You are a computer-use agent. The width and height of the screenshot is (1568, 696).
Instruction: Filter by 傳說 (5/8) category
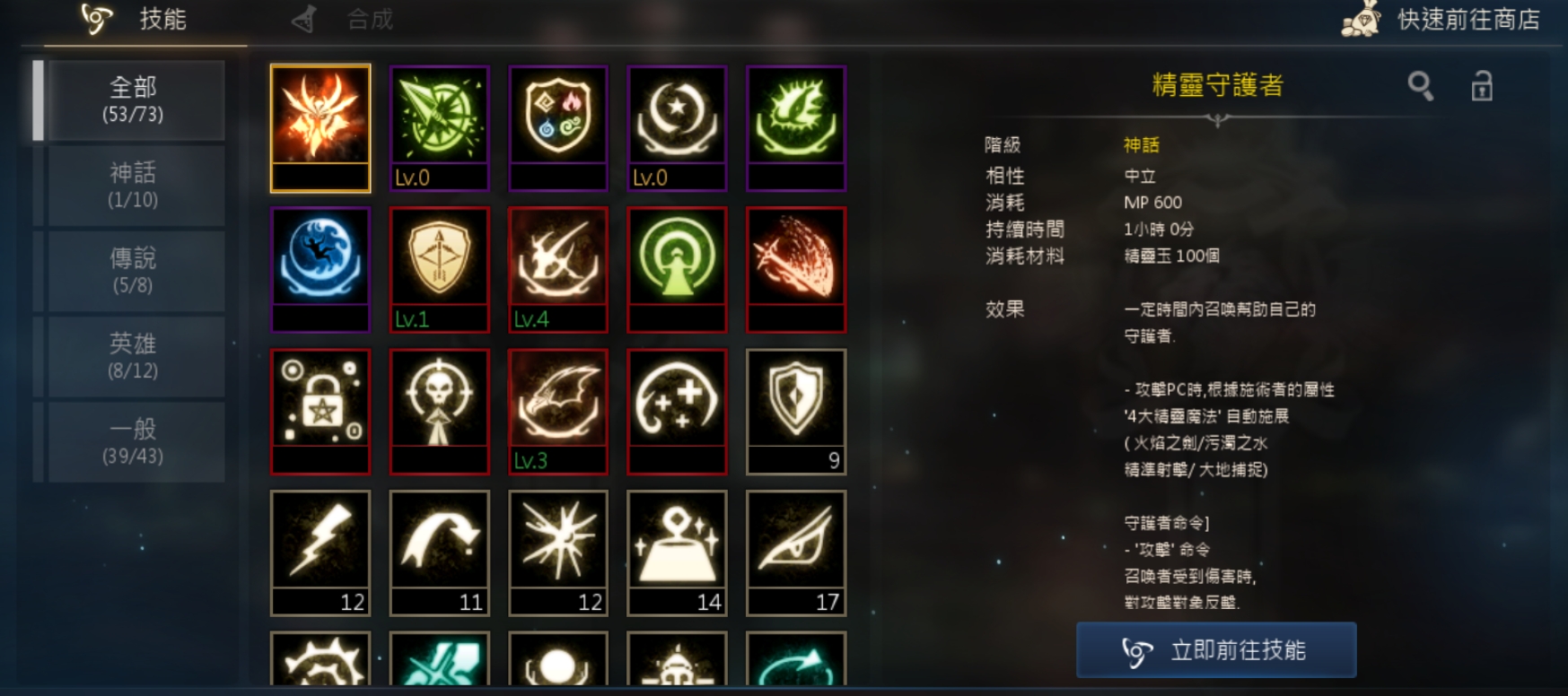[133, 271]
